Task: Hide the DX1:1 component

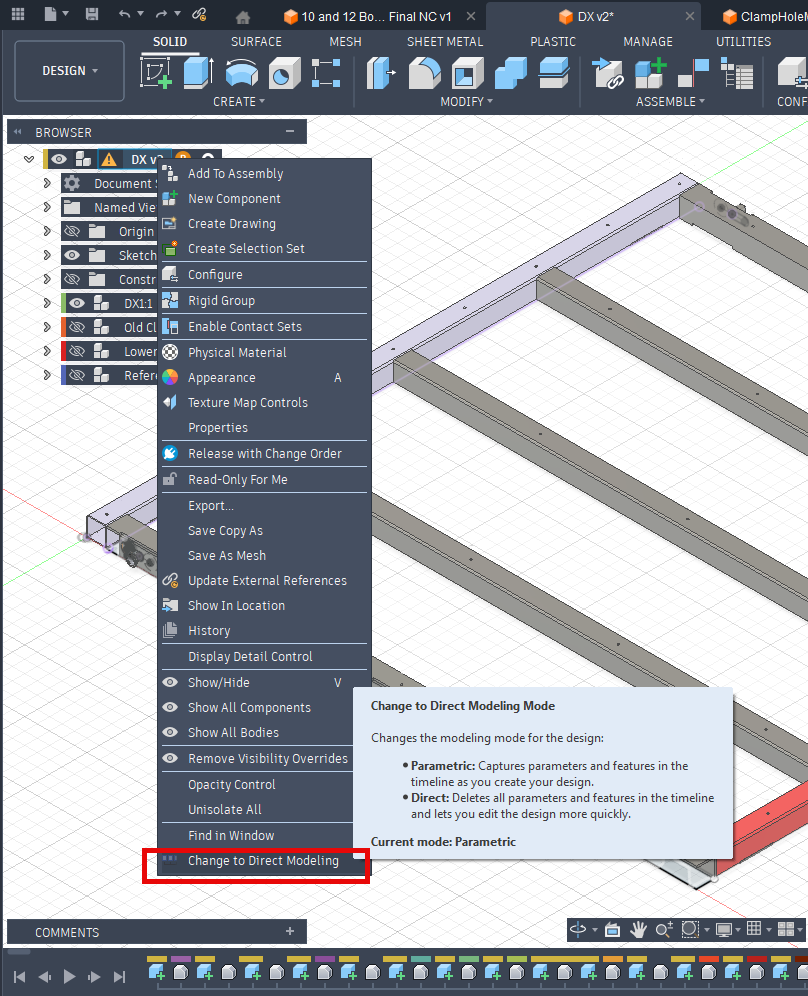Action: 77,303
